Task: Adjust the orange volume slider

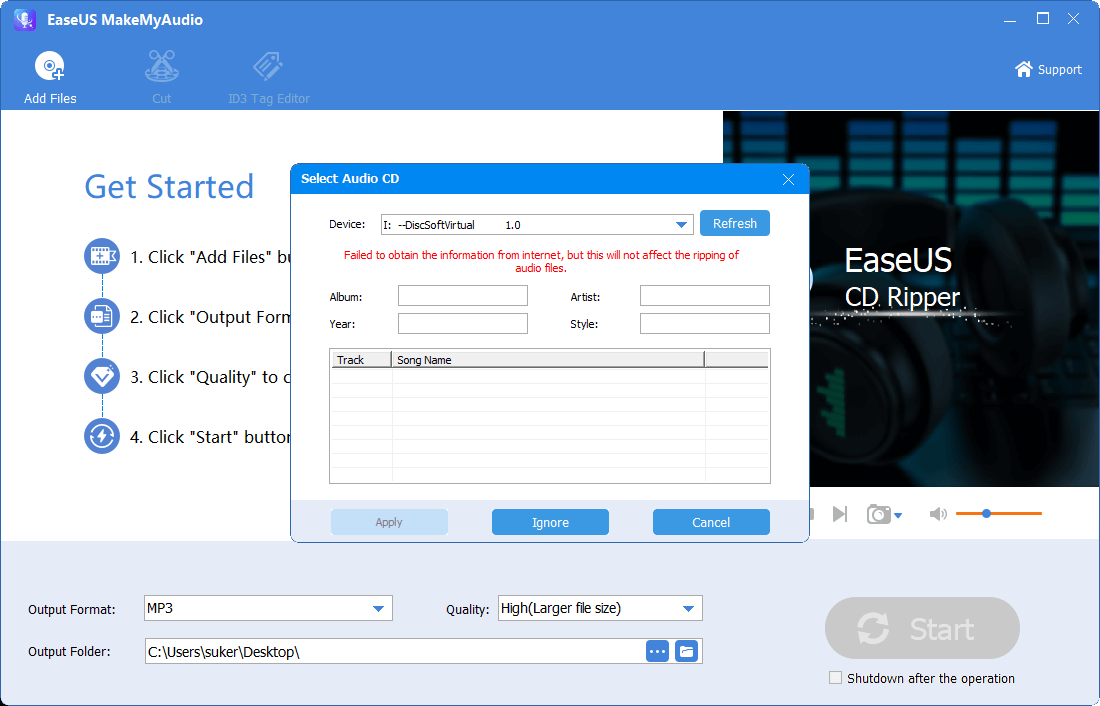Action: pyautogui.click(x=986, y=513)
